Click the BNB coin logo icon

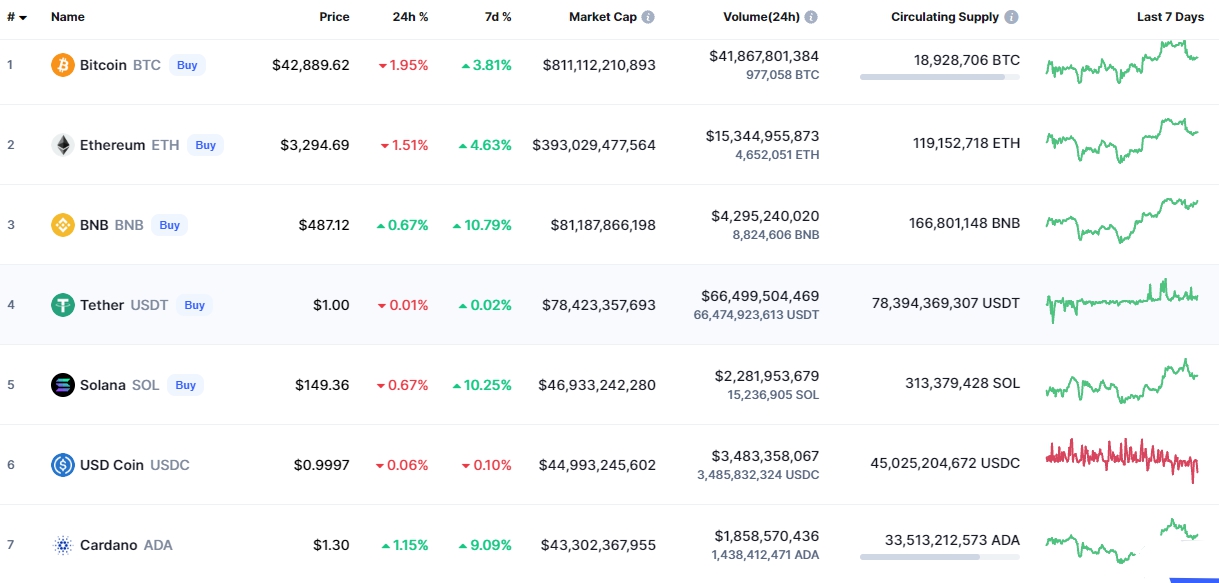[x=63, y=225]
